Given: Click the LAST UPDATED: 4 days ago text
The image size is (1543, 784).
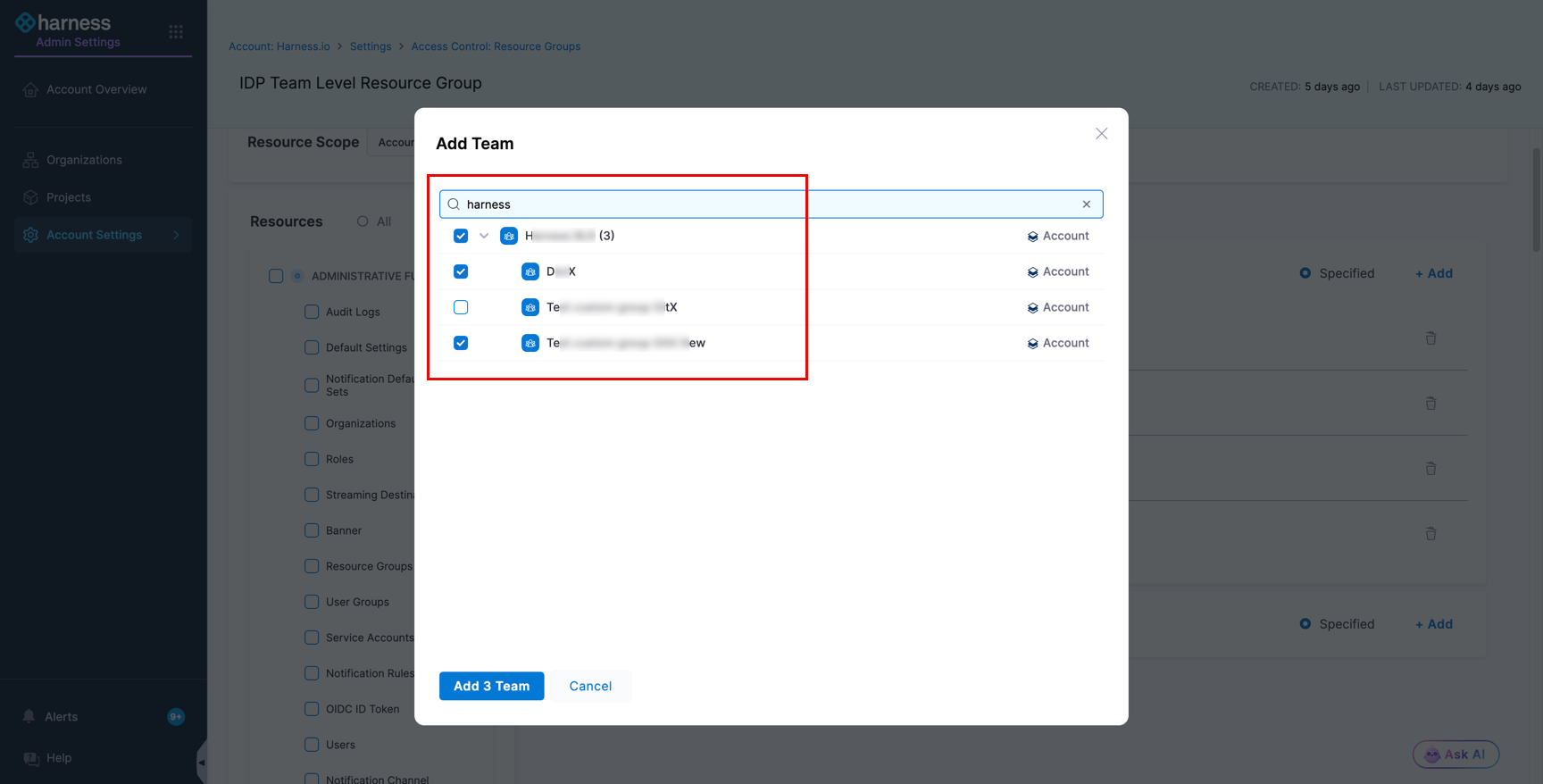Looking at the screenshot, I should click(1450, 87).
